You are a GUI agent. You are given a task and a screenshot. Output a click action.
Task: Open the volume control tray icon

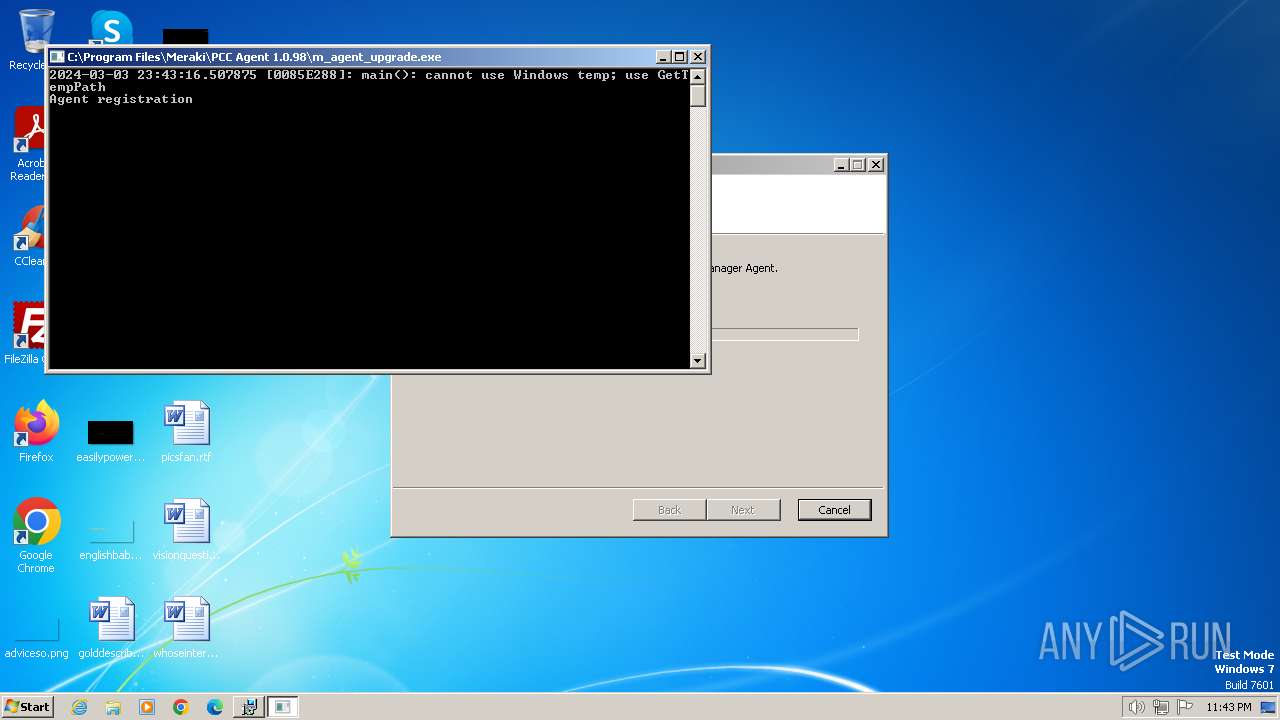pos(1136,707)
